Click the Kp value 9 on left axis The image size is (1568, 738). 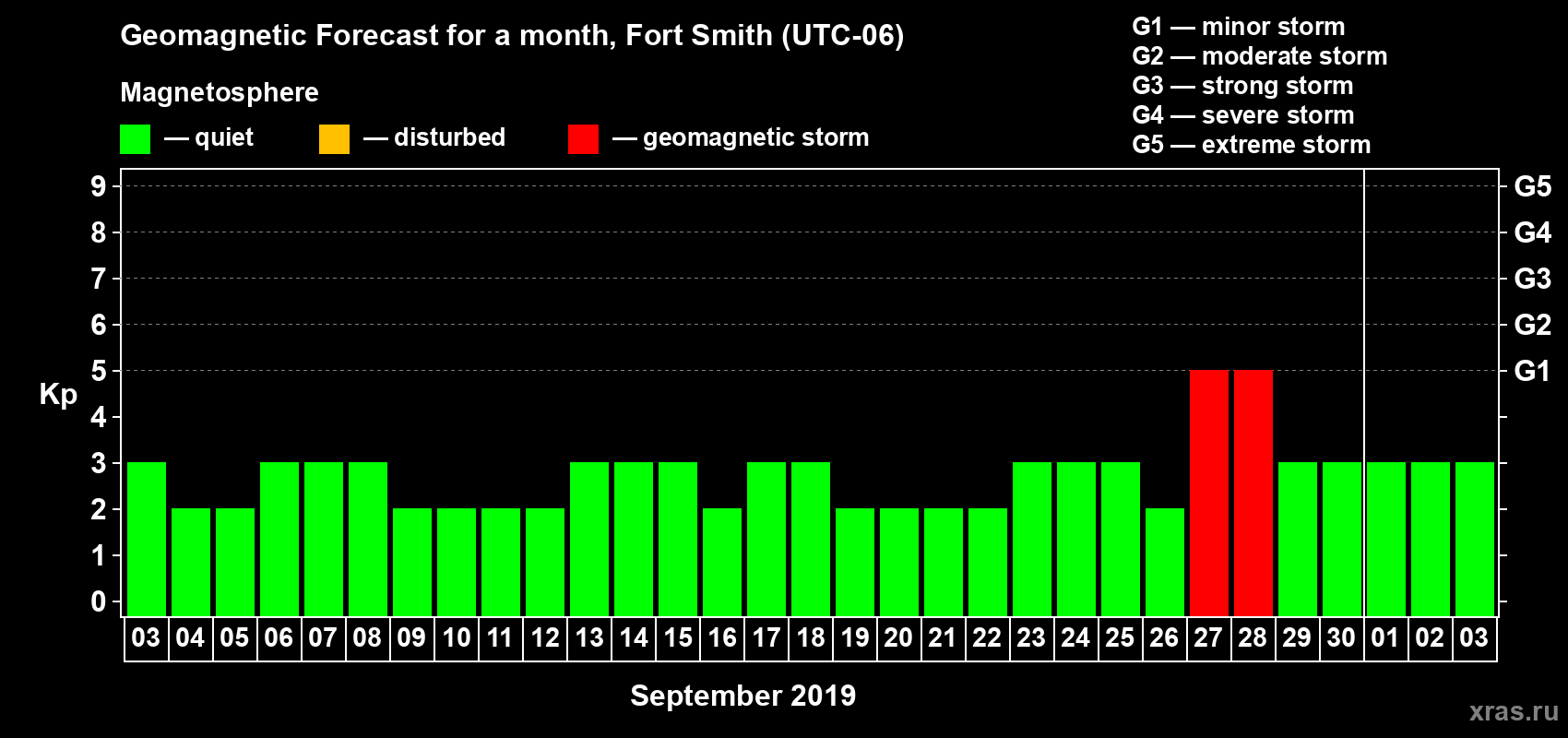pos(99,186)
